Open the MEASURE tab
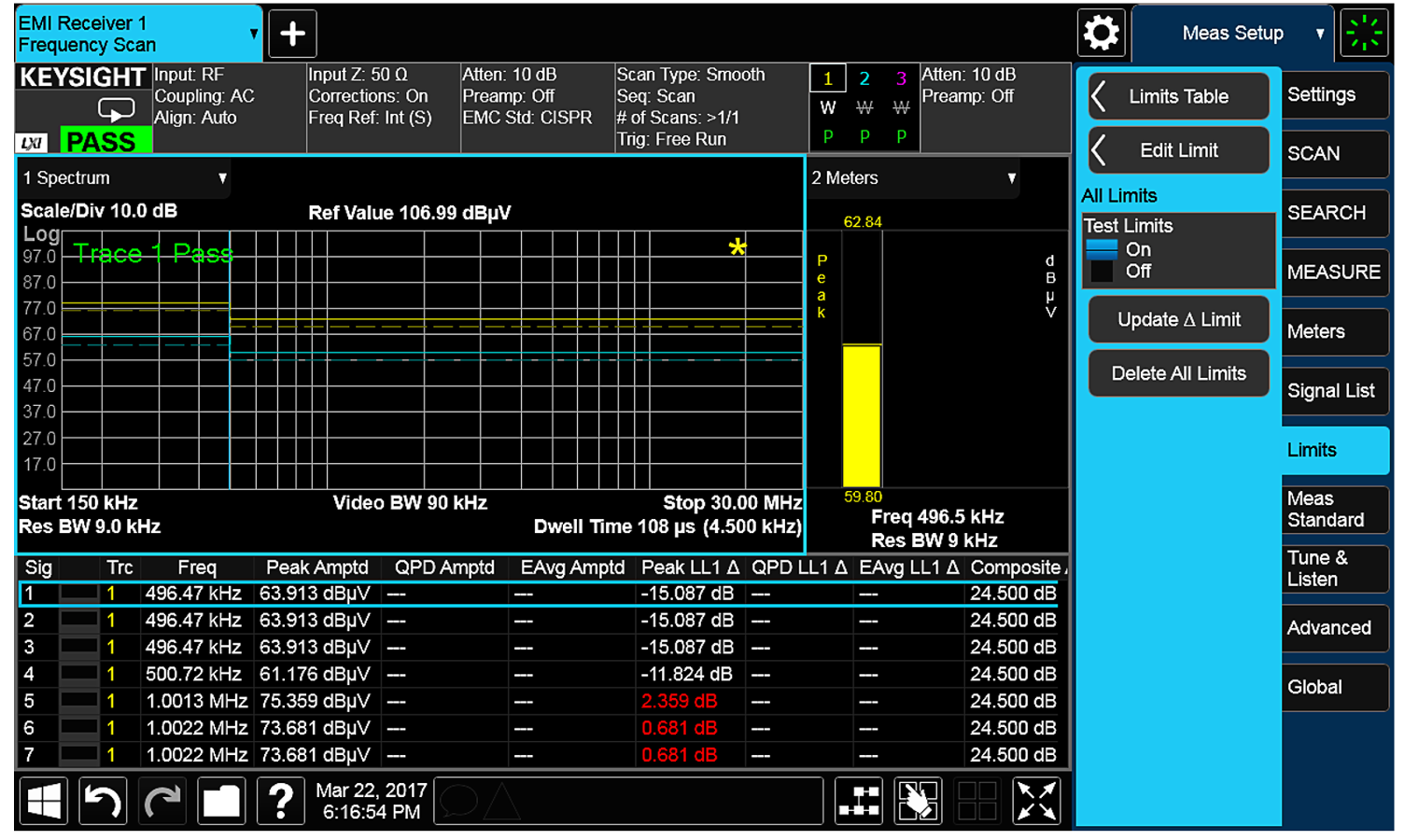 tap(1334, 272)
